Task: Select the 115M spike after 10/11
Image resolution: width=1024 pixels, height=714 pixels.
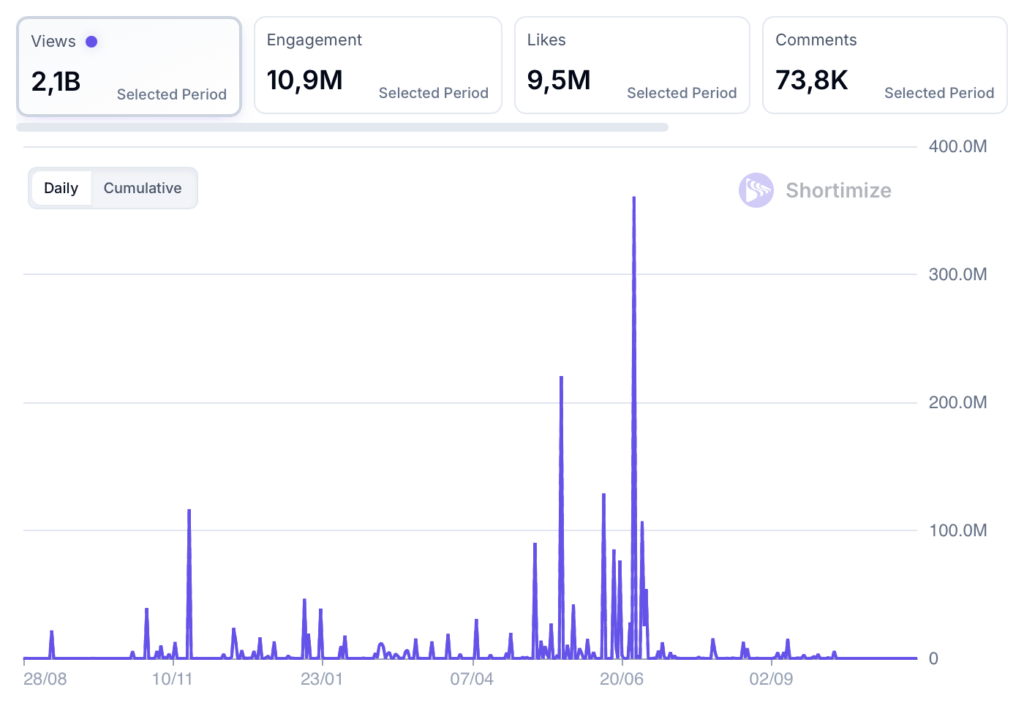Action: click(x=189, y=512)
